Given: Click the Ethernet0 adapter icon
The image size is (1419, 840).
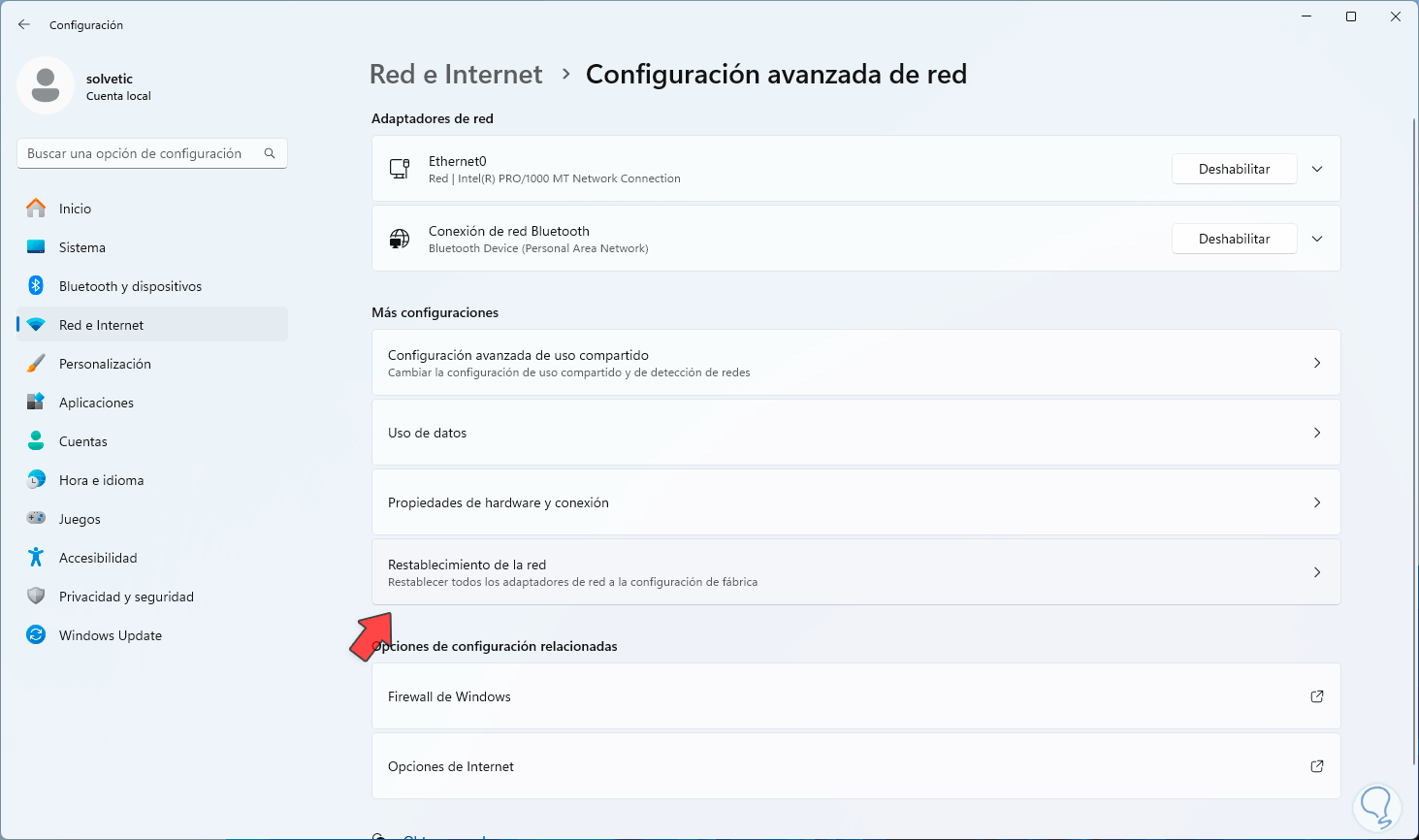Looking at the screenshot, I should coord(399,168).
